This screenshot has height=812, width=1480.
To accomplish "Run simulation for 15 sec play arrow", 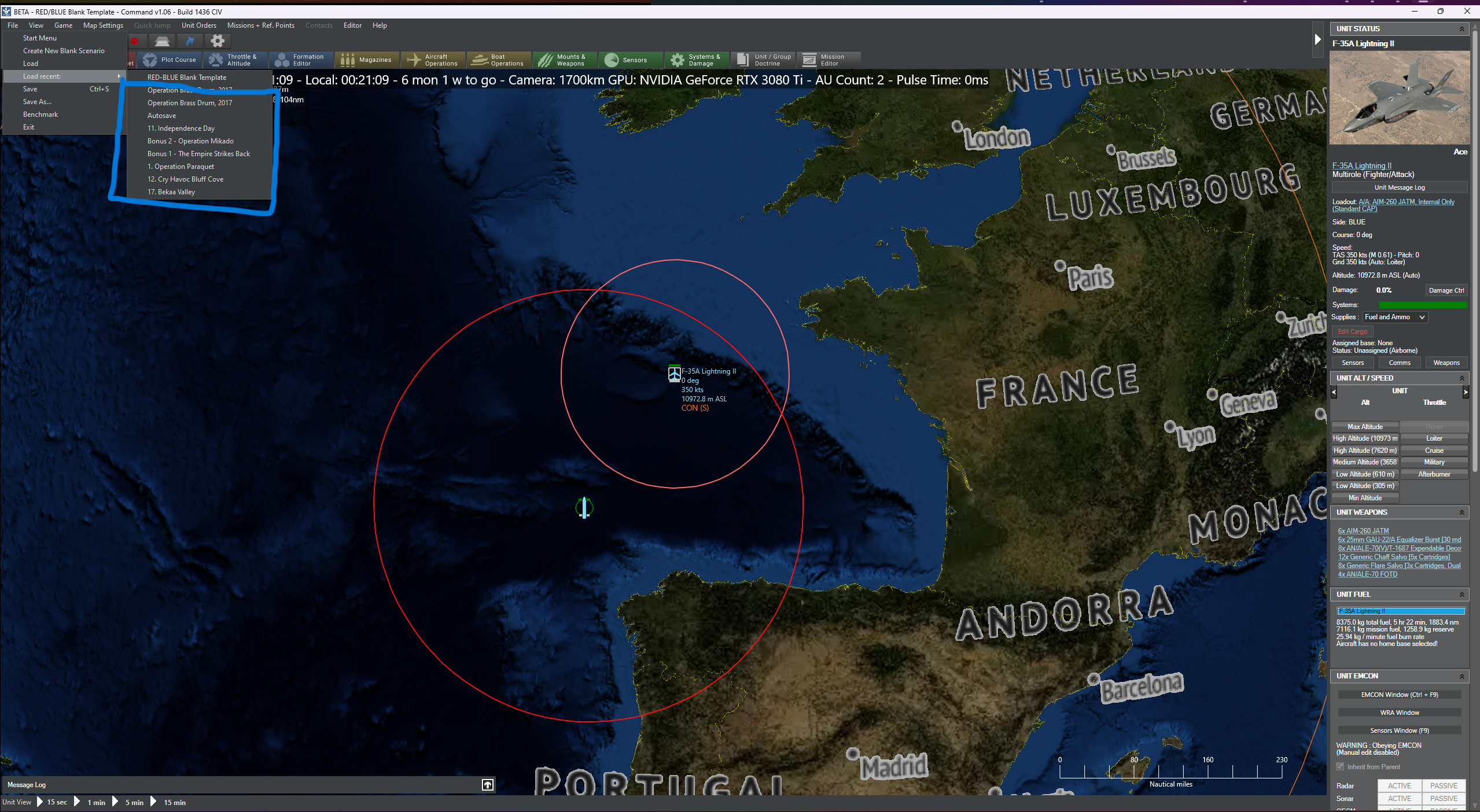I will click(40, 802).
